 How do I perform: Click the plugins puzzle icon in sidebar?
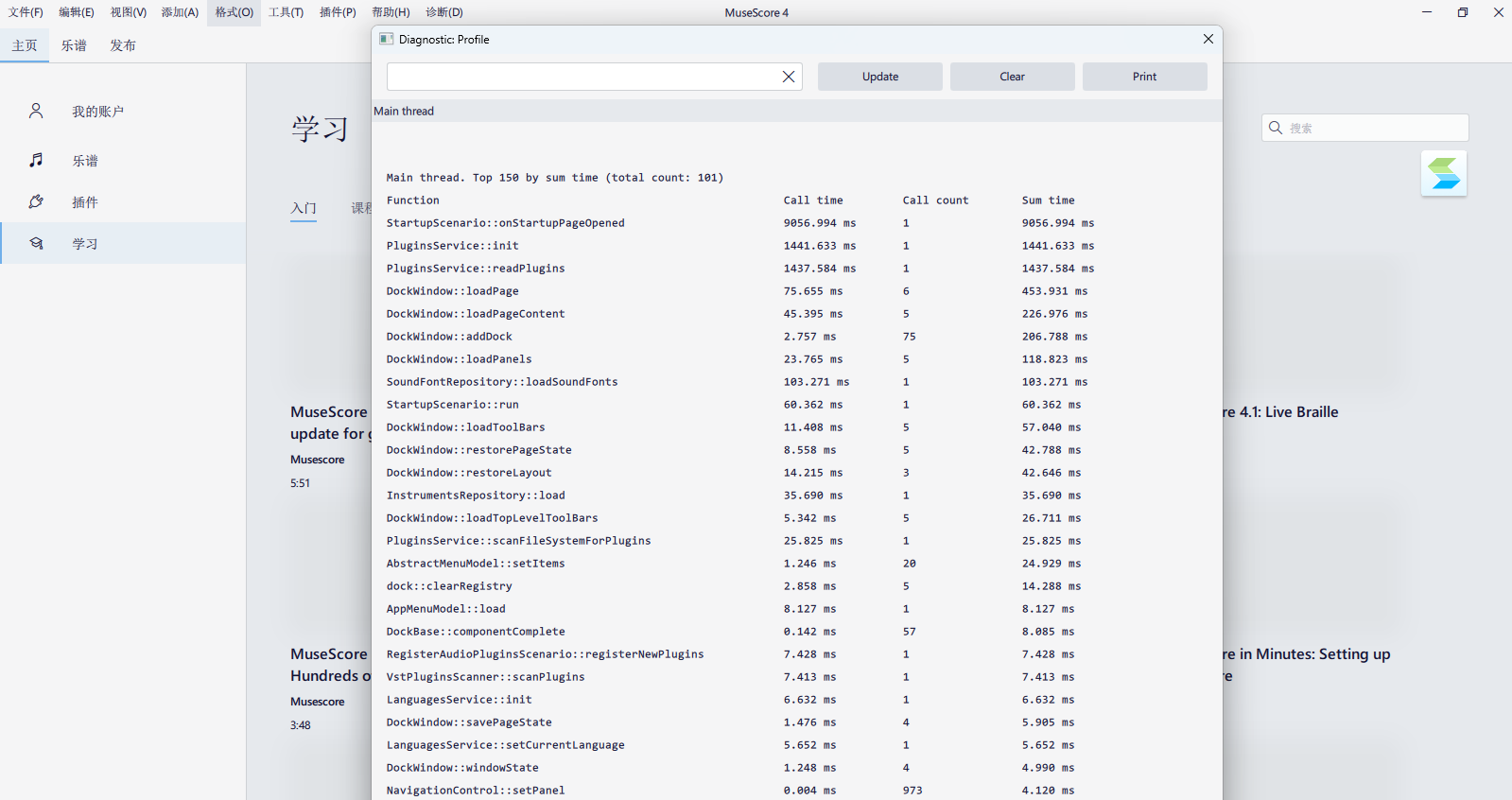tap(36, 201)
